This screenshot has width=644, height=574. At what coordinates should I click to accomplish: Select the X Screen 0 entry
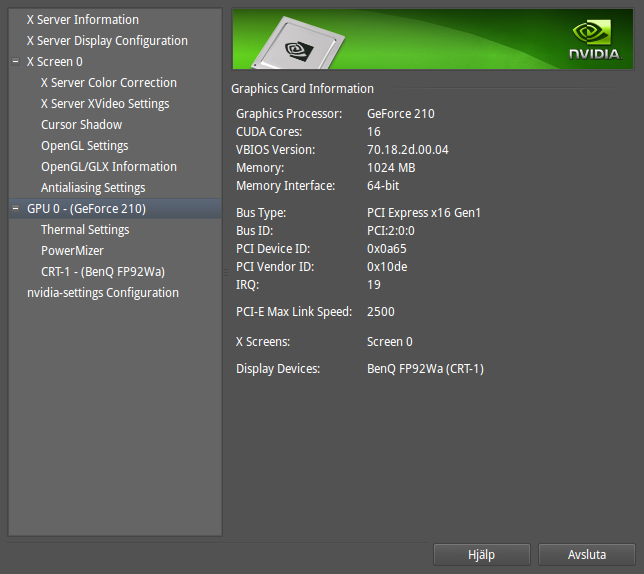(55, 62)
